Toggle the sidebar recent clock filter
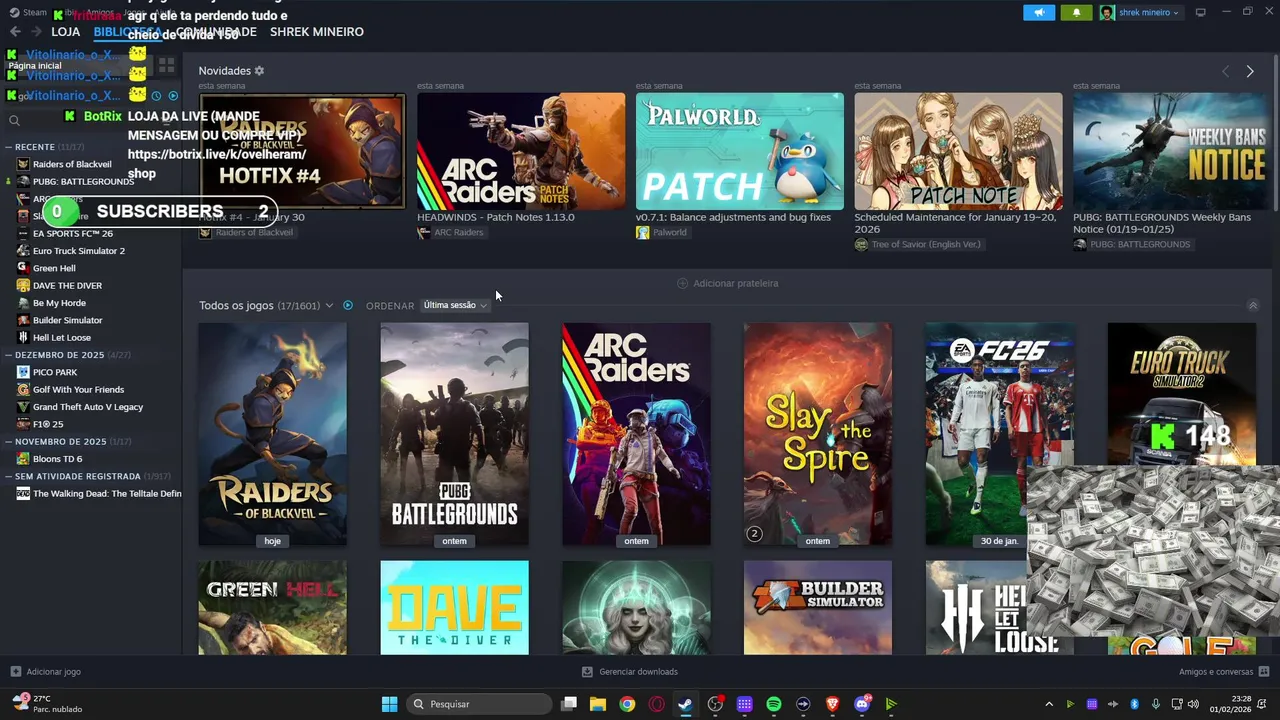 click(156, 96)
